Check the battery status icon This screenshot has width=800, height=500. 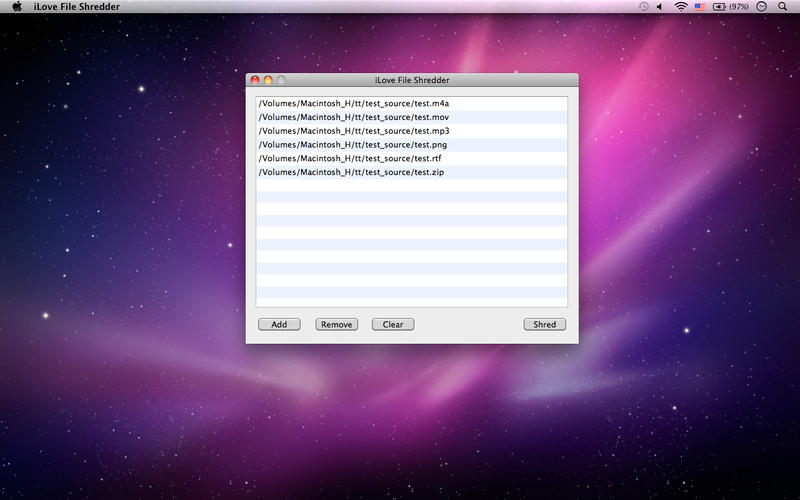pos(731,7)
